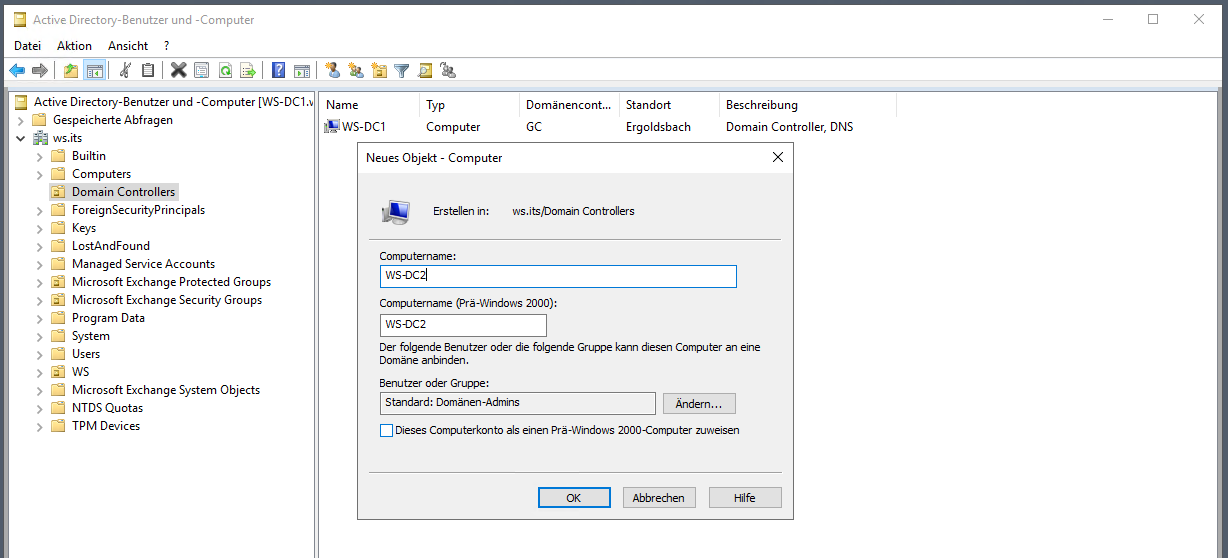Click the Forward arrow toolbar icon

40,70
